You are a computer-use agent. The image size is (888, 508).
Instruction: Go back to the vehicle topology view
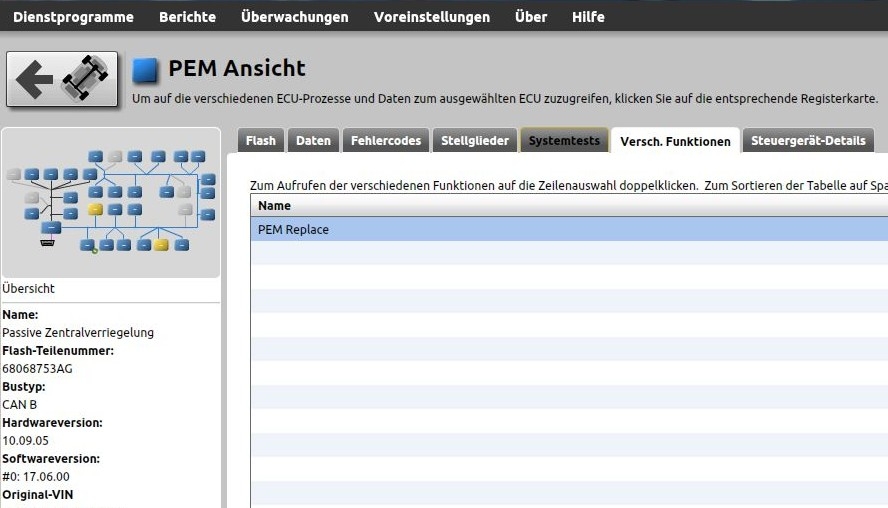coord(62,79)
